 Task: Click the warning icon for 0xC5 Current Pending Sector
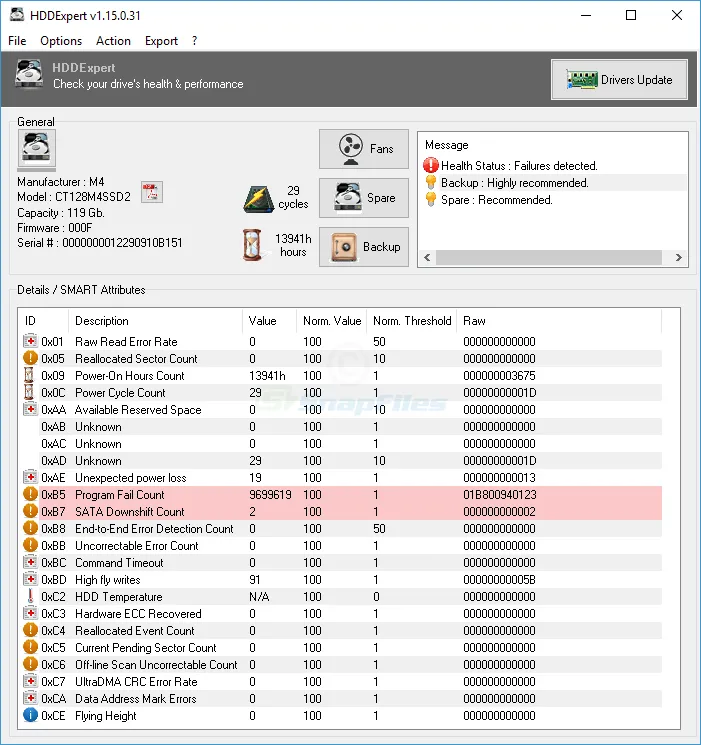coord(30,648)
